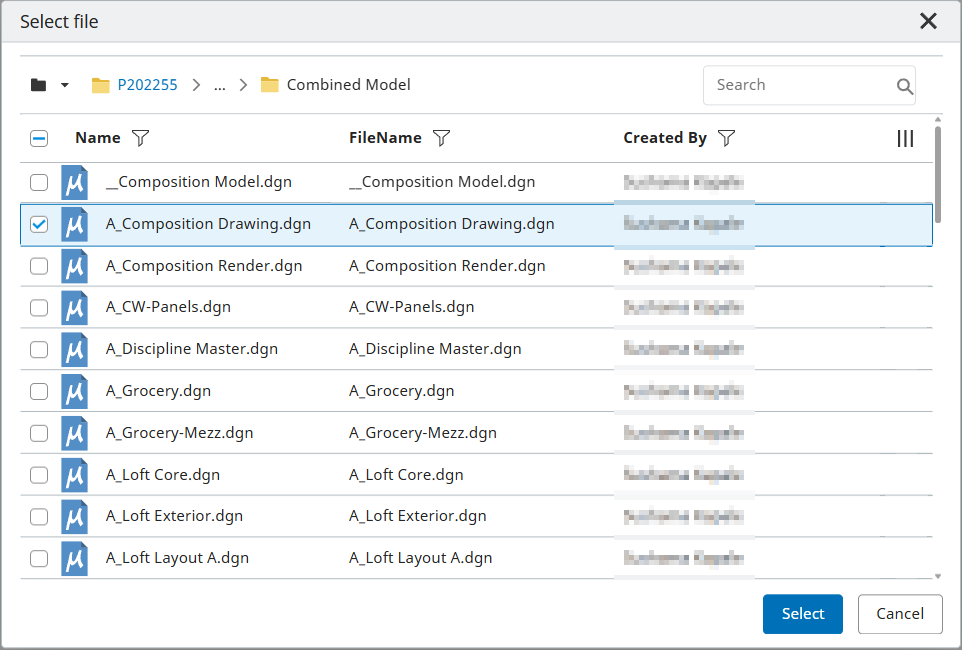Viewport: 962px width, 650px height.
Task: Open the column chooser icon
Action: pos(905,139)
